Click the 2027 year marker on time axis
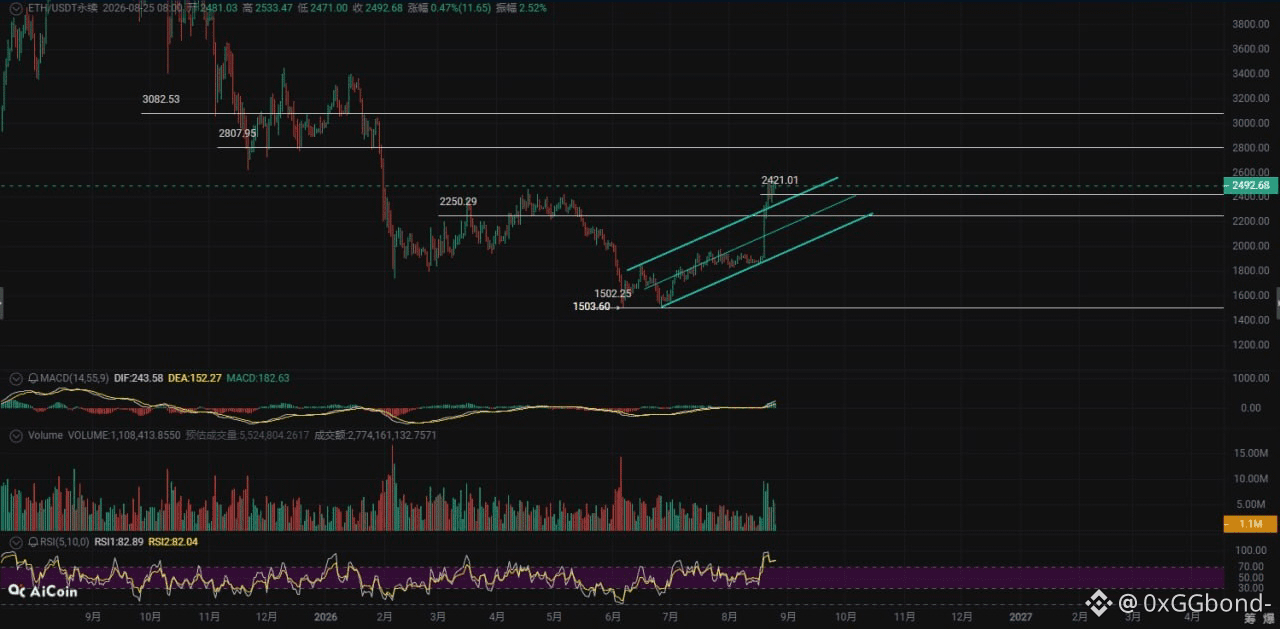 (1020, 617)
